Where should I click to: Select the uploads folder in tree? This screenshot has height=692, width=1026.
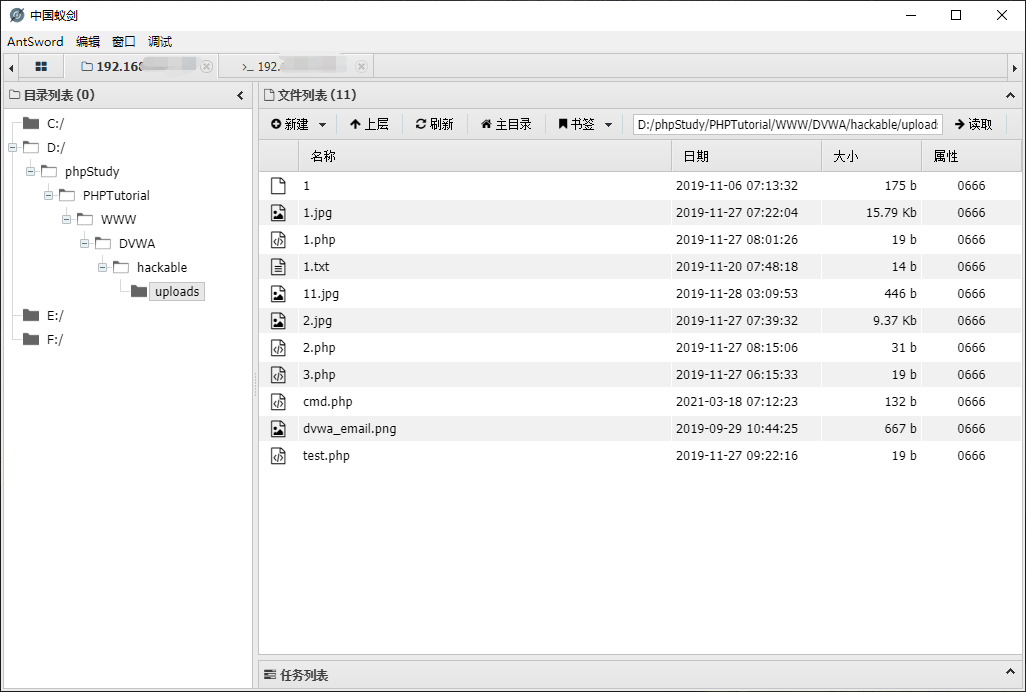click(177, 292)
